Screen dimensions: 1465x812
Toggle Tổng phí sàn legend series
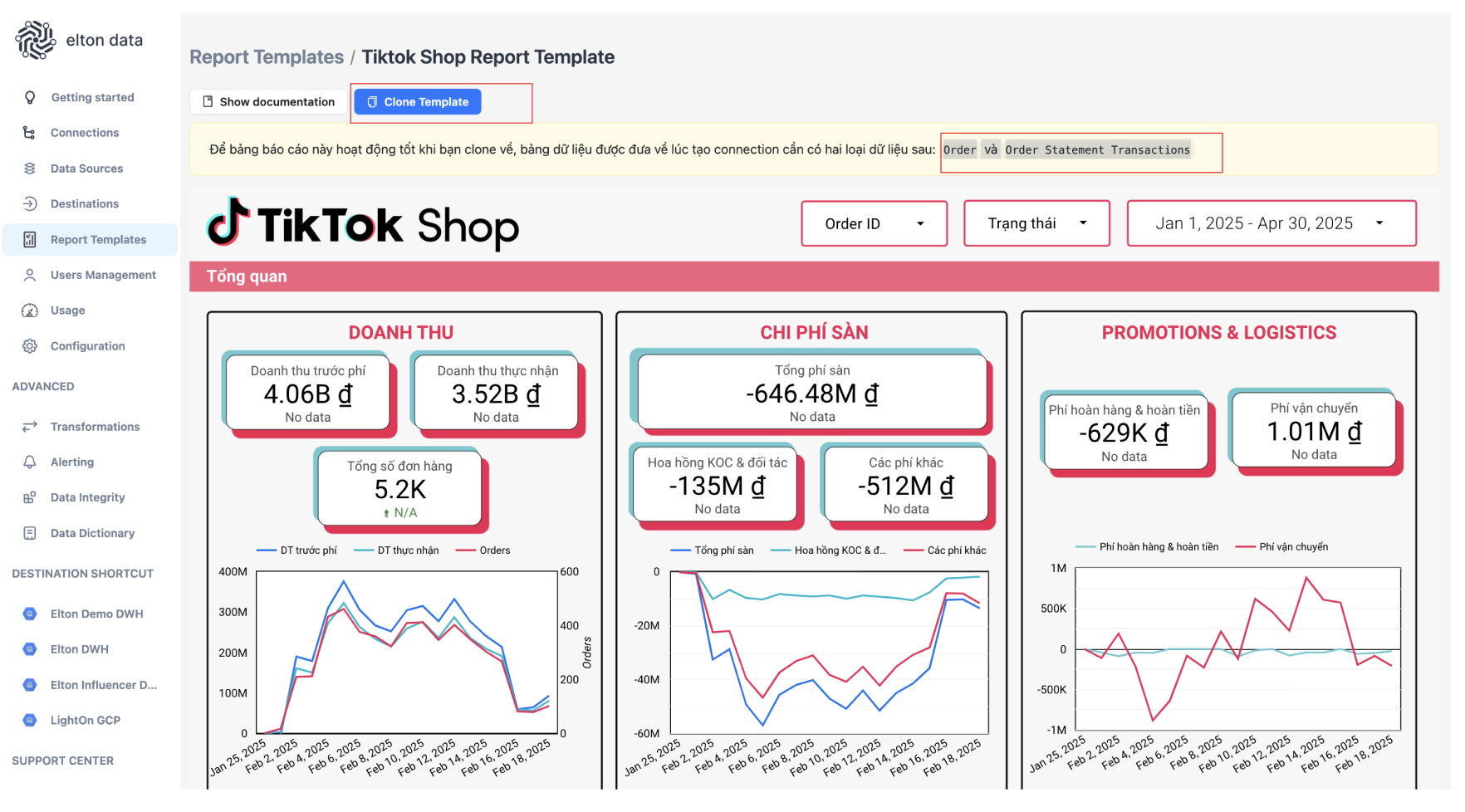point(712,550)
